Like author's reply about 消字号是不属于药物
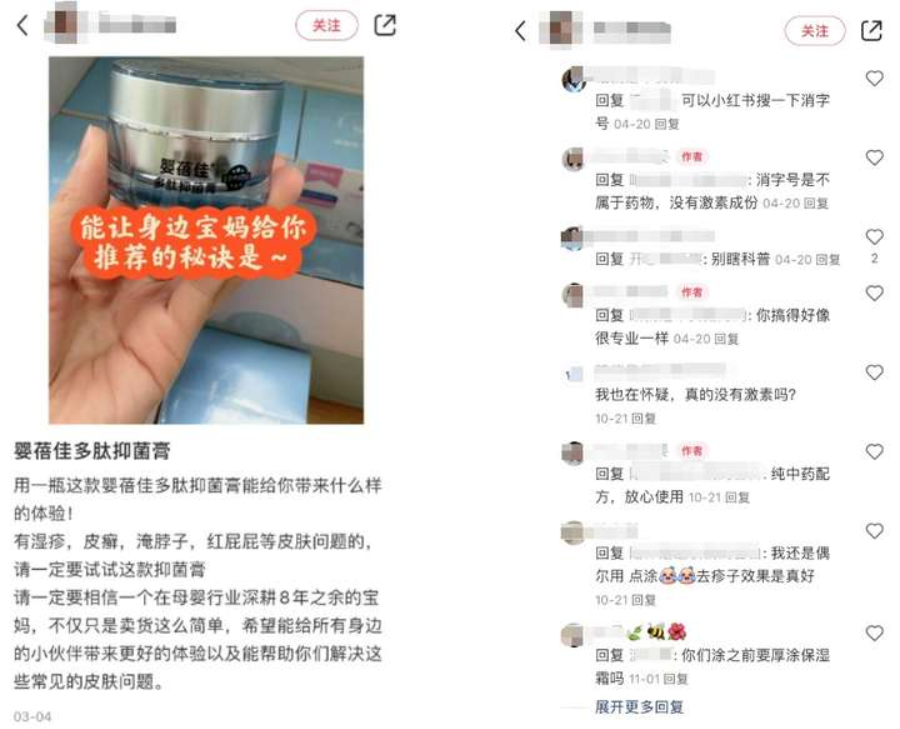900x729 pixels. coord(874,157)
